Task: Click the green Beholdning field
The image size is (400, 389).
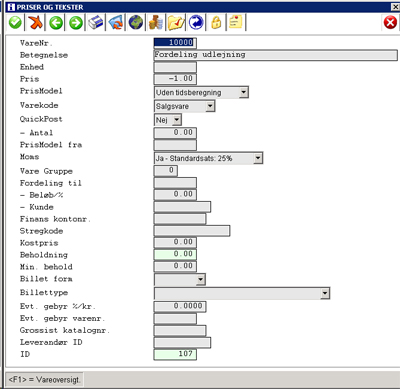Action: point(175,254)
